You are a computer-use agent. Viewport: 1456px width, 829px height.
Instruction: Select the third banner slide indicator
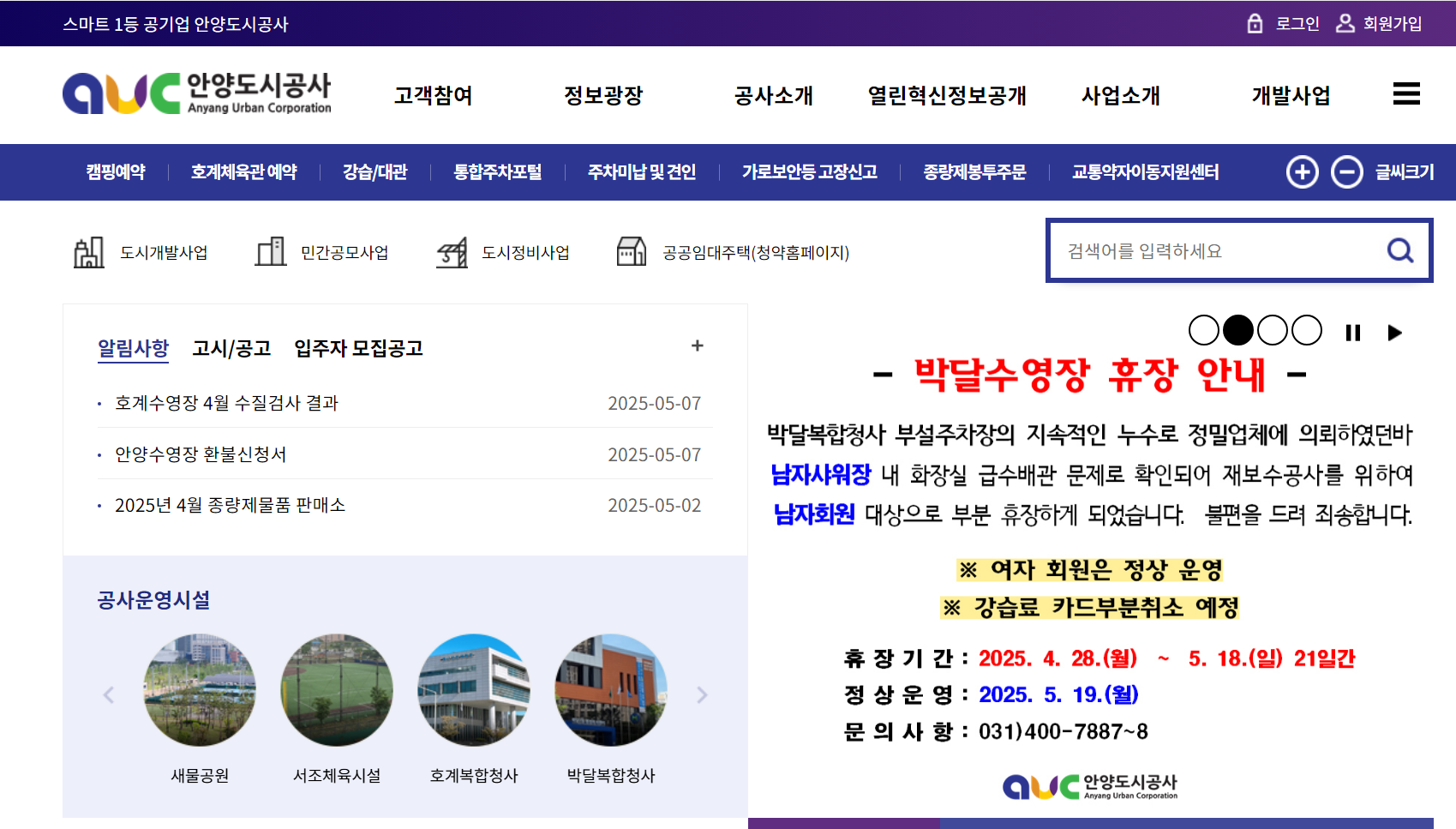(1273, 330)
